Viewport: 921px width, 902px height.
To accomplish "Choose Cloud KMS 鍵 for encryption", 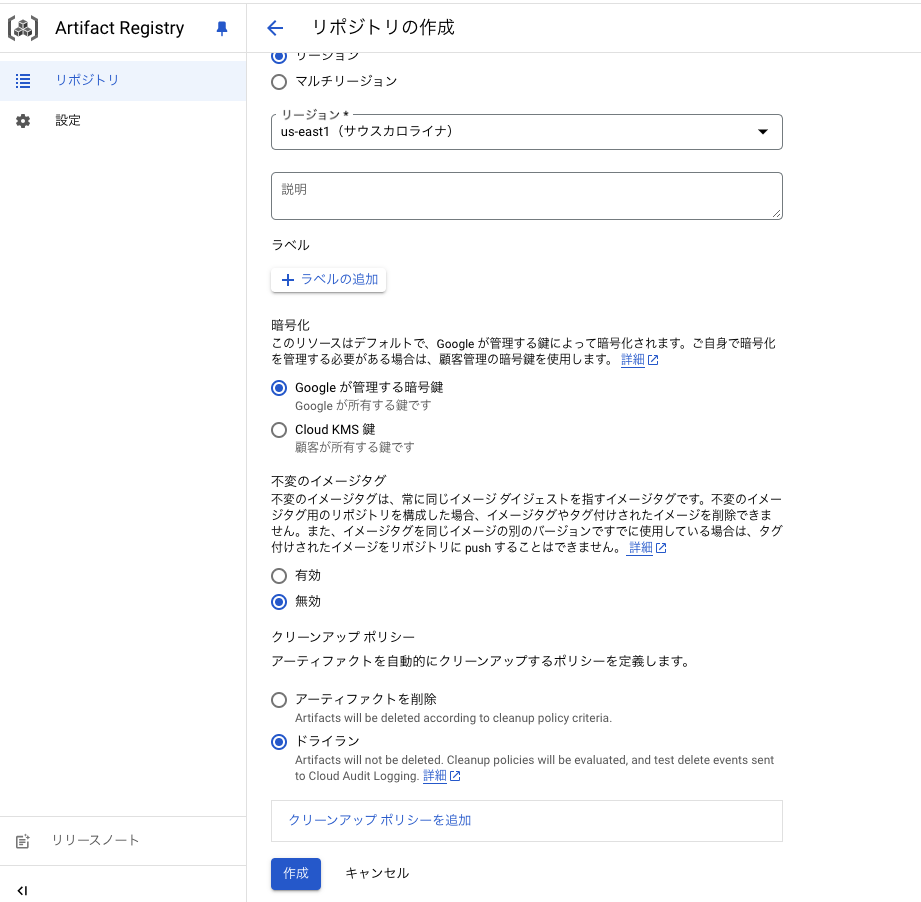I will click(279, 429).
